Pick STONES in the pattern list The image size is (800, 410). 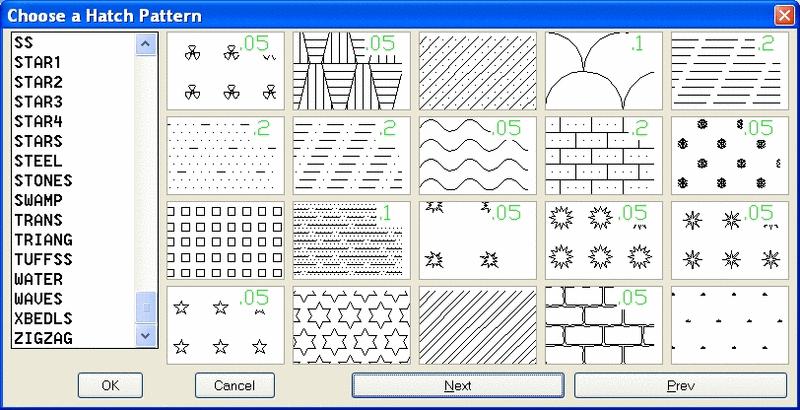43,181
